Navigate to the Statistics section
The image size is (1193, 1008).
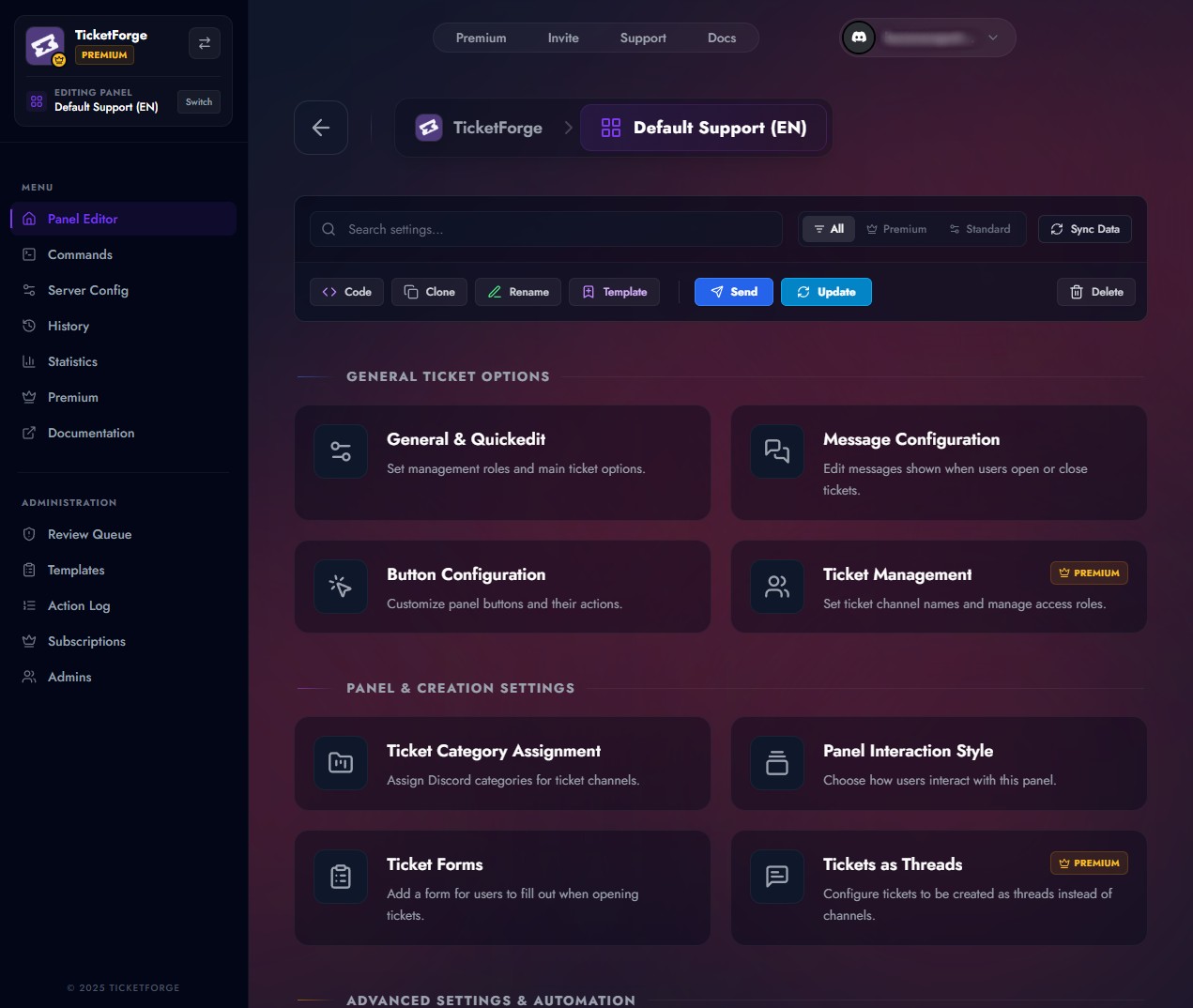(x=72, y=361)
